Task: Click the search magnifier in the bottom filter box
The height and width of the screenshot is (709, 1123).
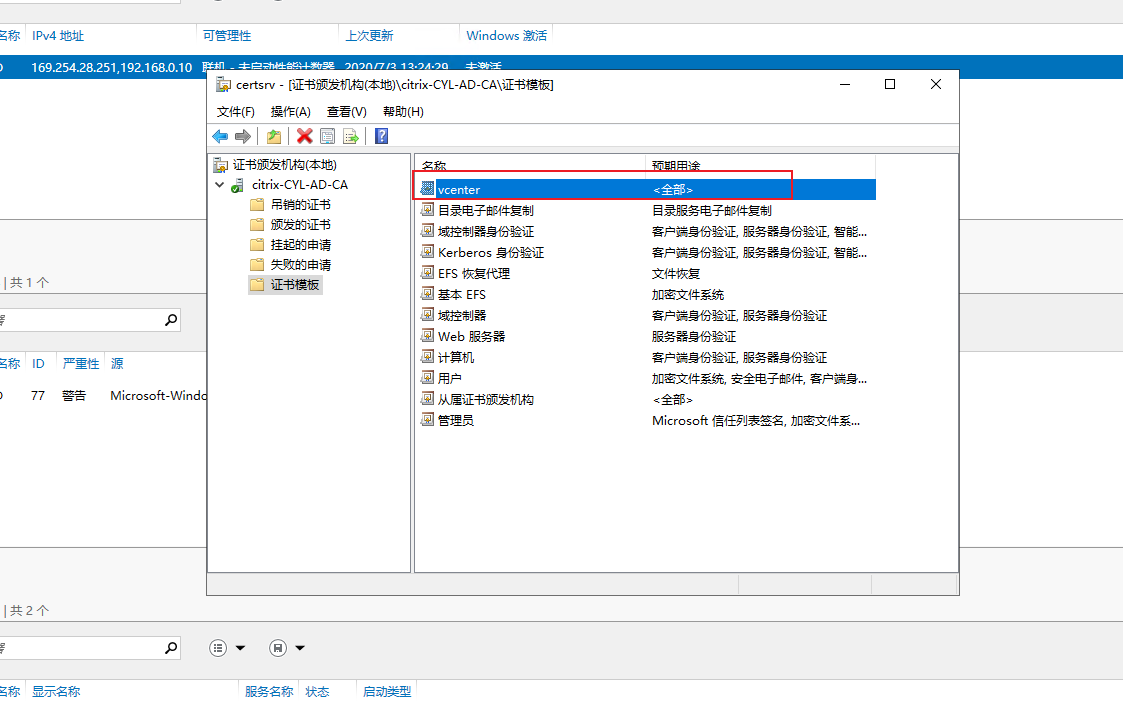Action: [171, 648]
